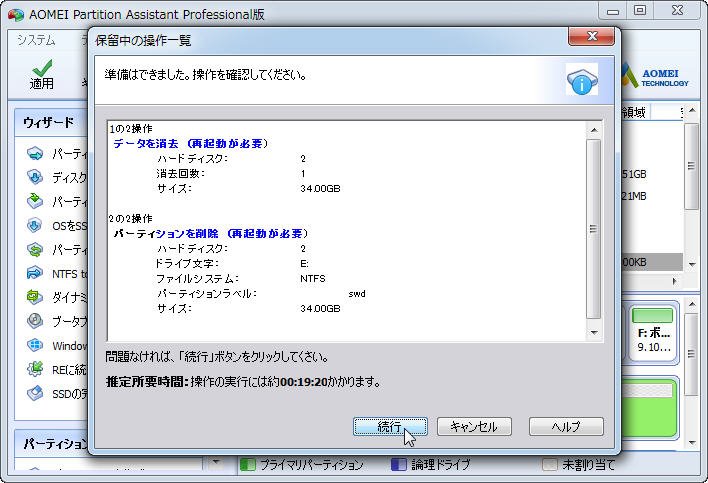Open the システム menu
Viewport: 708px width, 483px height.
click(36, 41)
